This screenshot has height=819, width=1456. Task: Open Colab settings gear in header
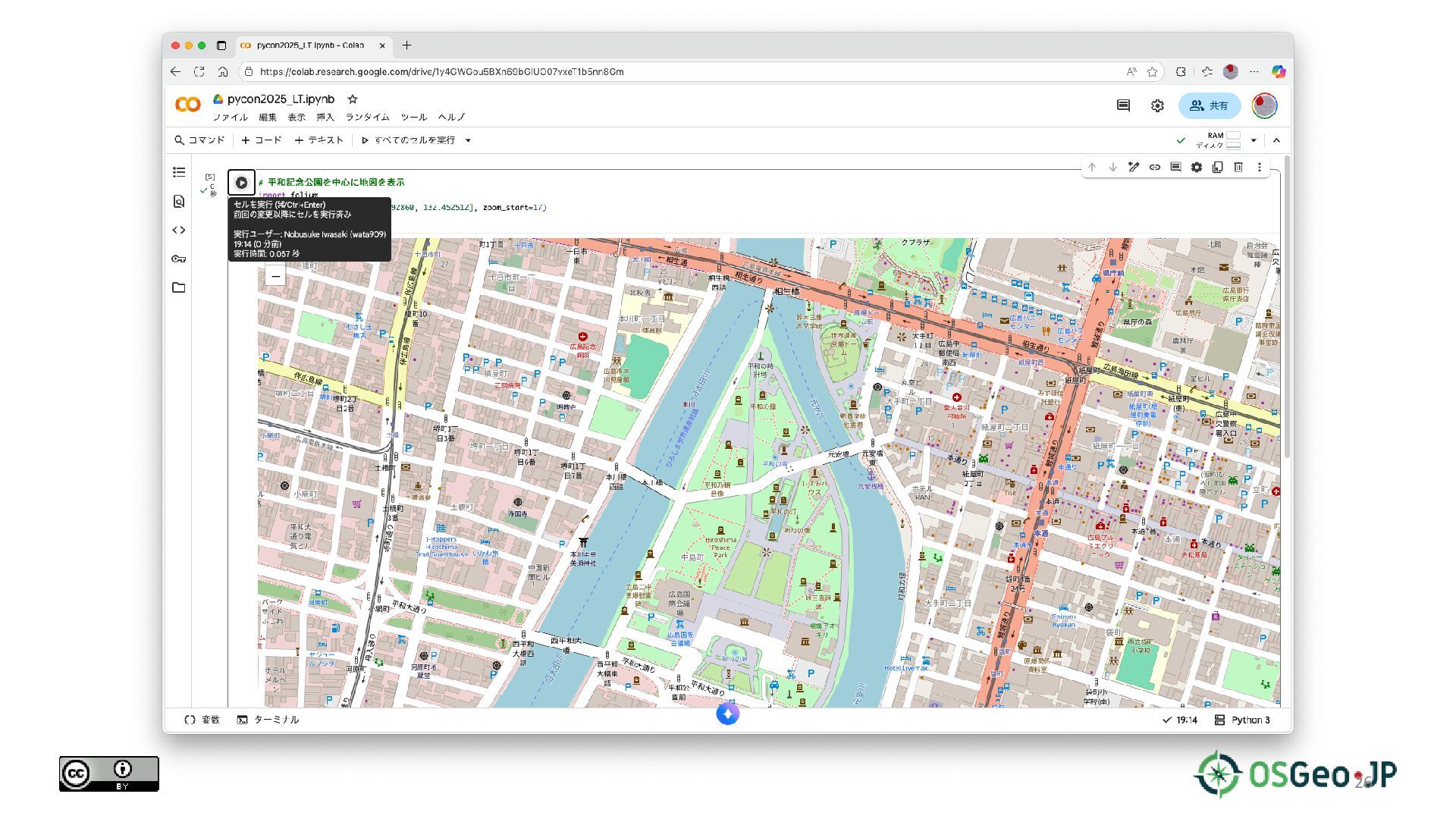tap(1157, 105)
